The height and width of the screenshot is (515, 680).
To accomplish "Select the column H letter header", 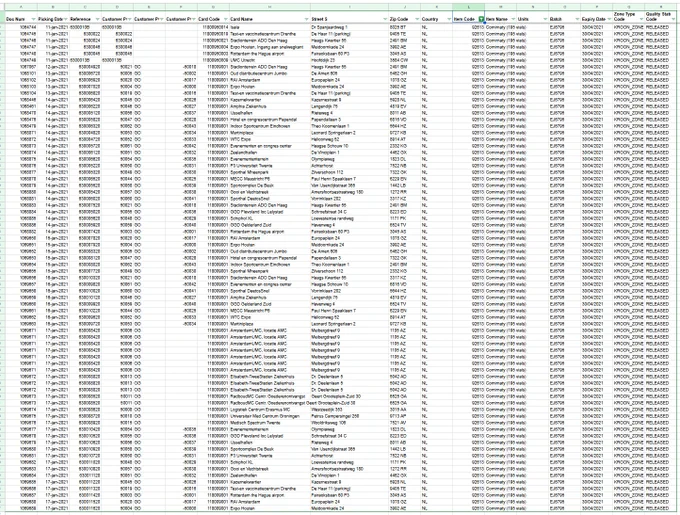I will click(270, 7).
